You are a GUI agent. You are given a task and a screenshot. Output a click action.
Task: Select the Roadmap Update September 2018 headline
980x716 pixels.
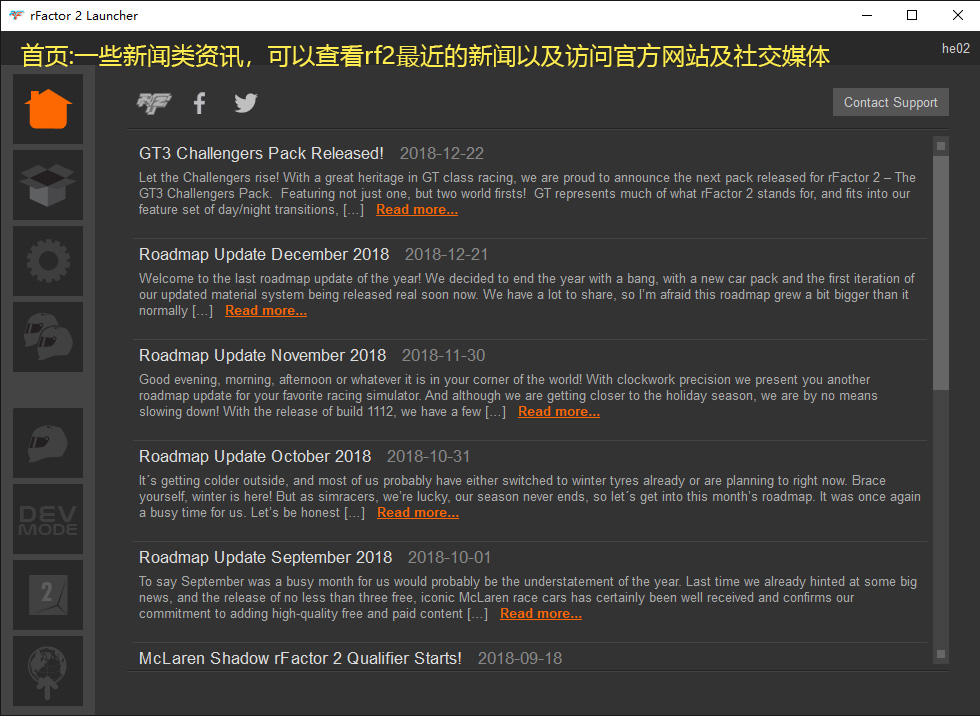[266, 557]
